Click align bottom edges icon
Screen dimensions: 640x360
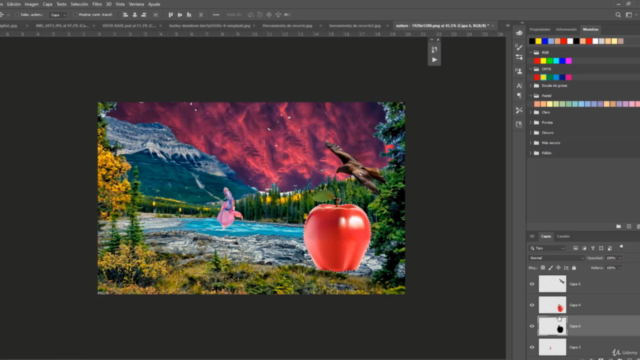point(189,15)
